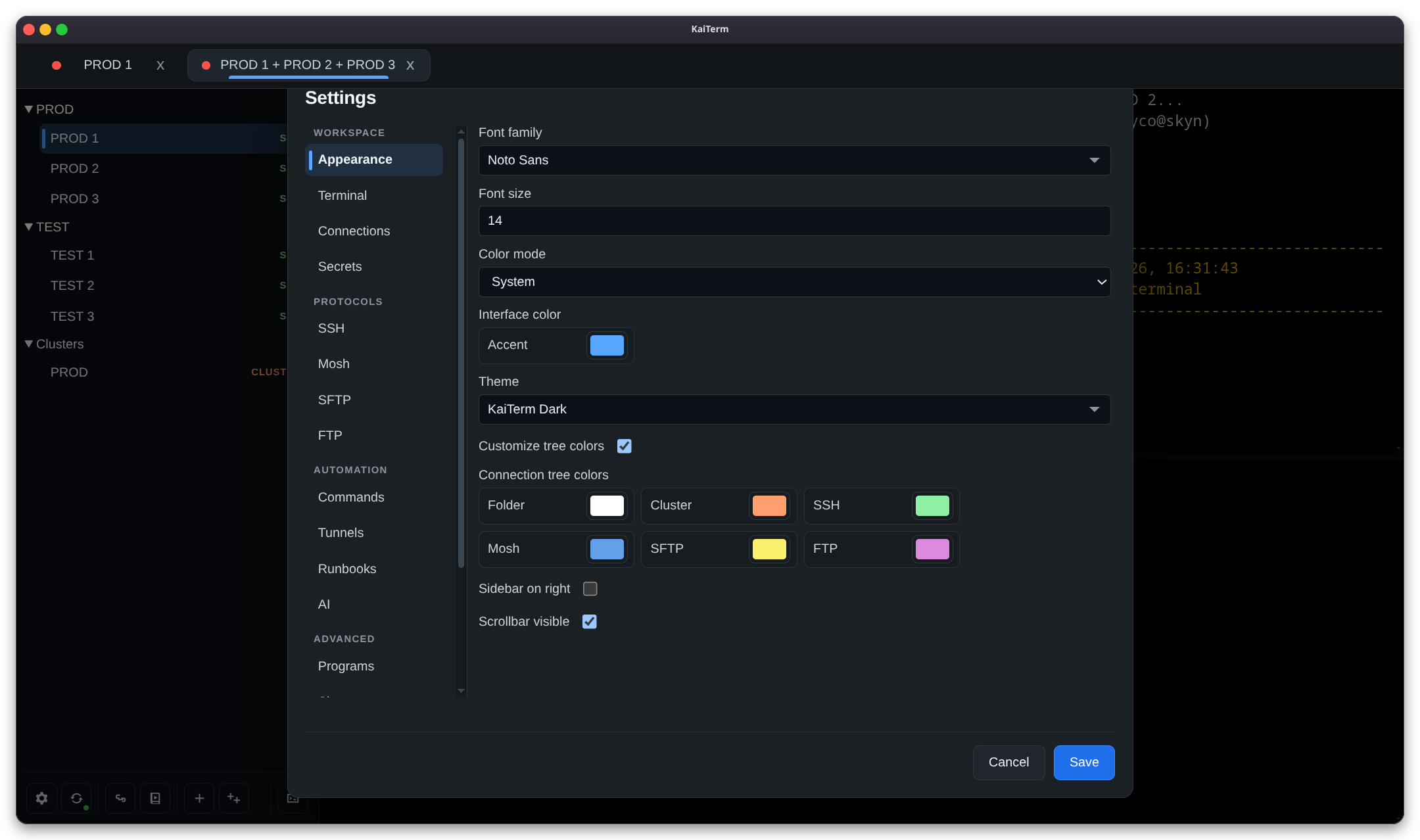This screenshot has height=840, width=1420.
Task: Open Runbooks automation settings
Action: pyautogui.click(x=374, y=569)
